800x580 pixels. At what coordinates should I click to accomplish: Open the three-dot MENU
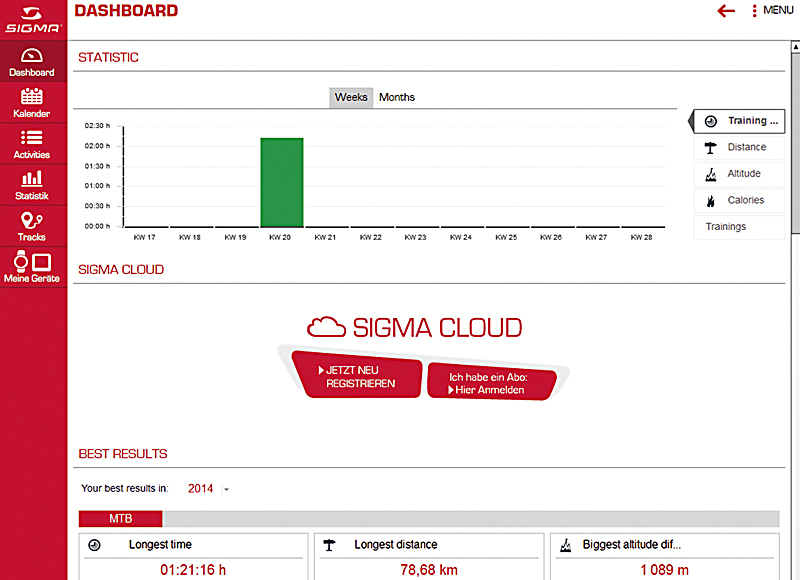pos(771,11)
